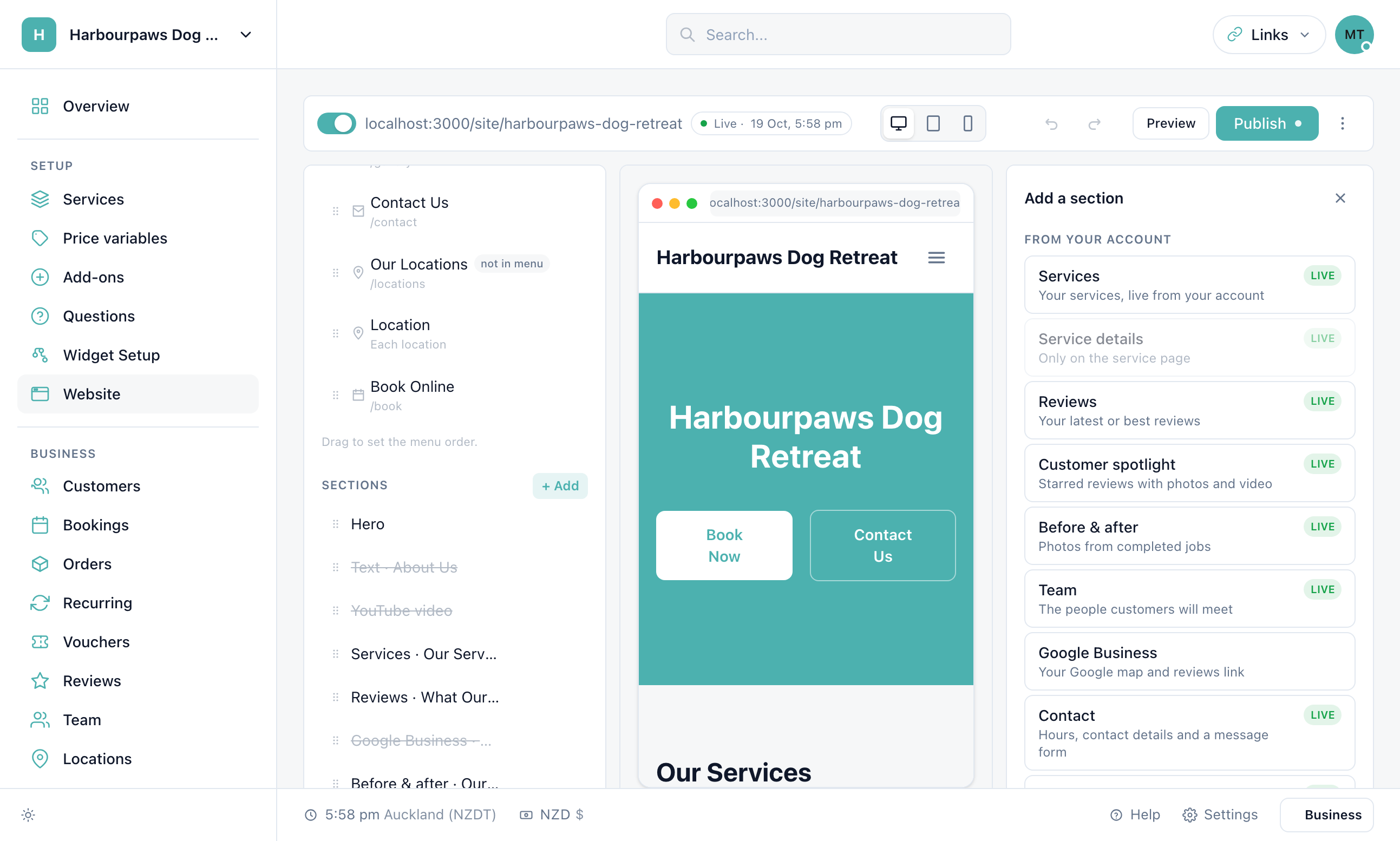Click the Publish button
The width and height of the screenshot is (1400, 841).
[1267, 123]
